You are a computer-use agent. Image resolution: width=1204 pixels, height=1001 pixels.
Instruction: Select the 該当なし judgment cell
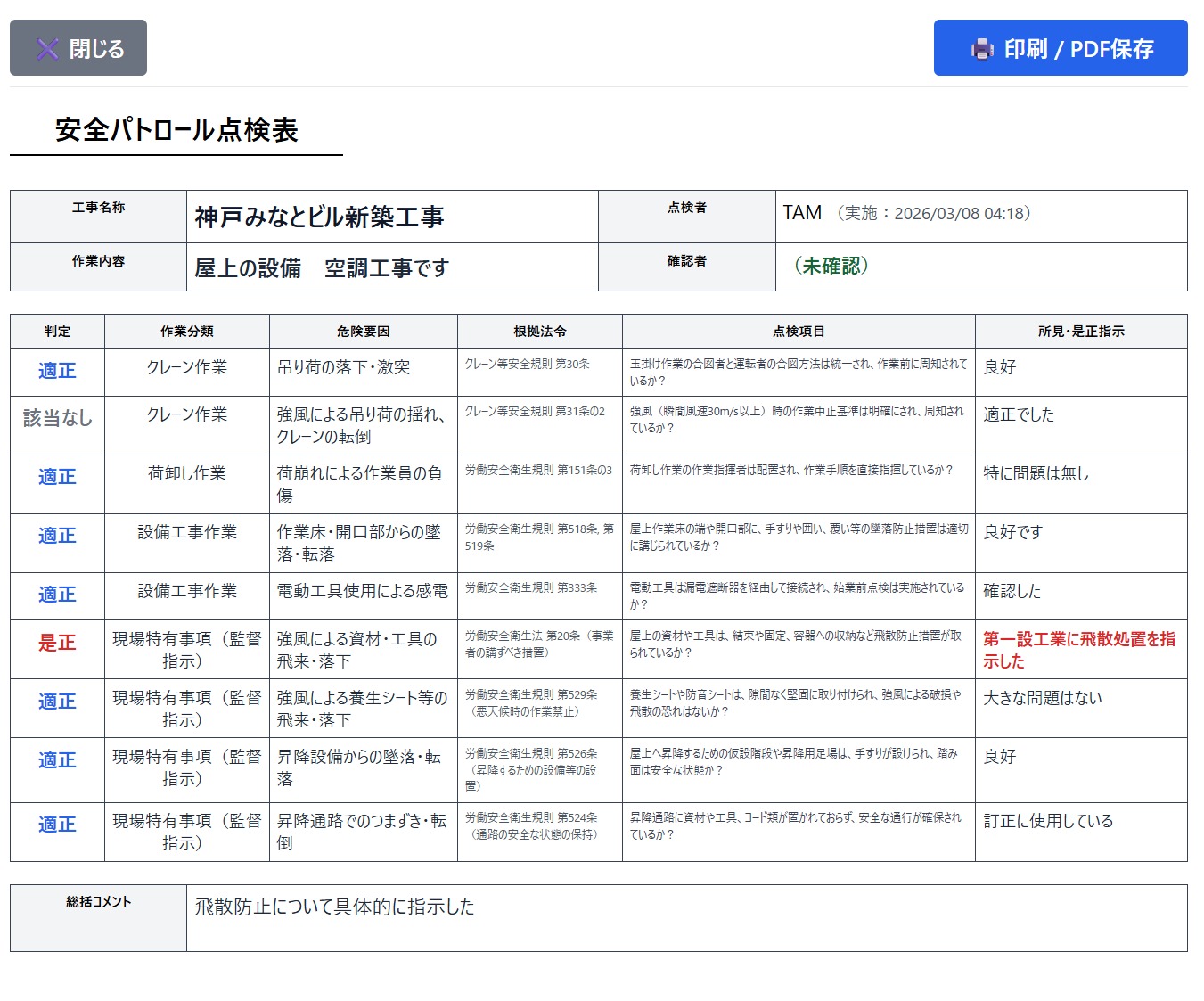pyautogui.click(x=57, y=418)
